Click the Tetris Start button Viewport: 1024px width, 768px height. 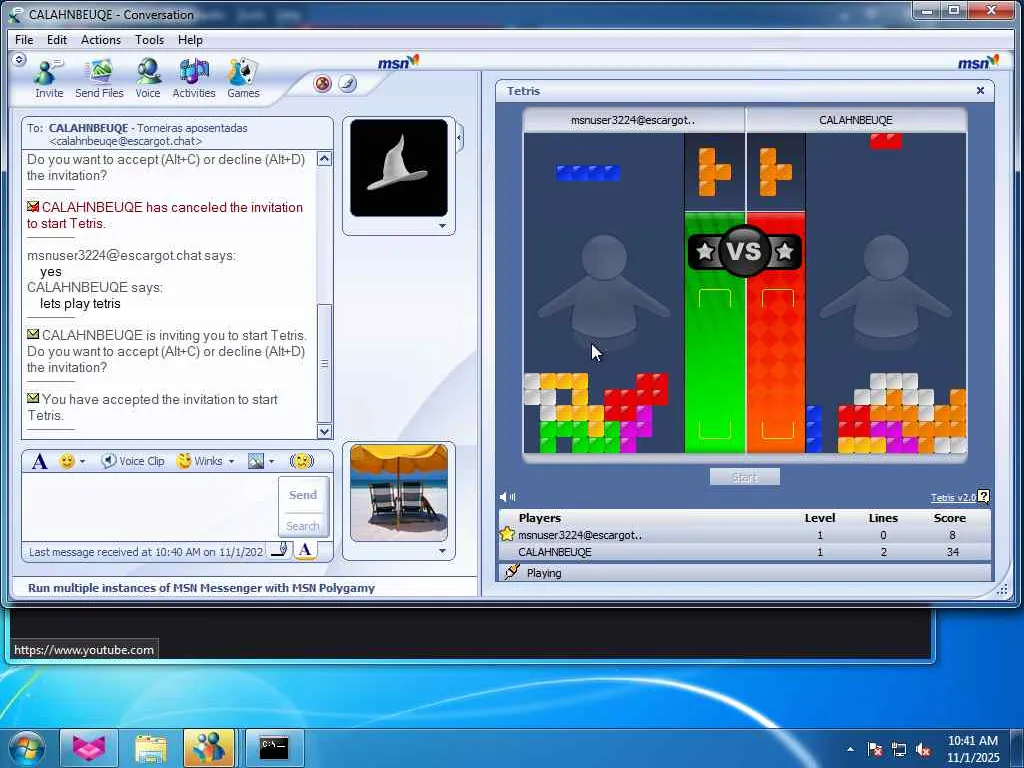pos(744,477)
